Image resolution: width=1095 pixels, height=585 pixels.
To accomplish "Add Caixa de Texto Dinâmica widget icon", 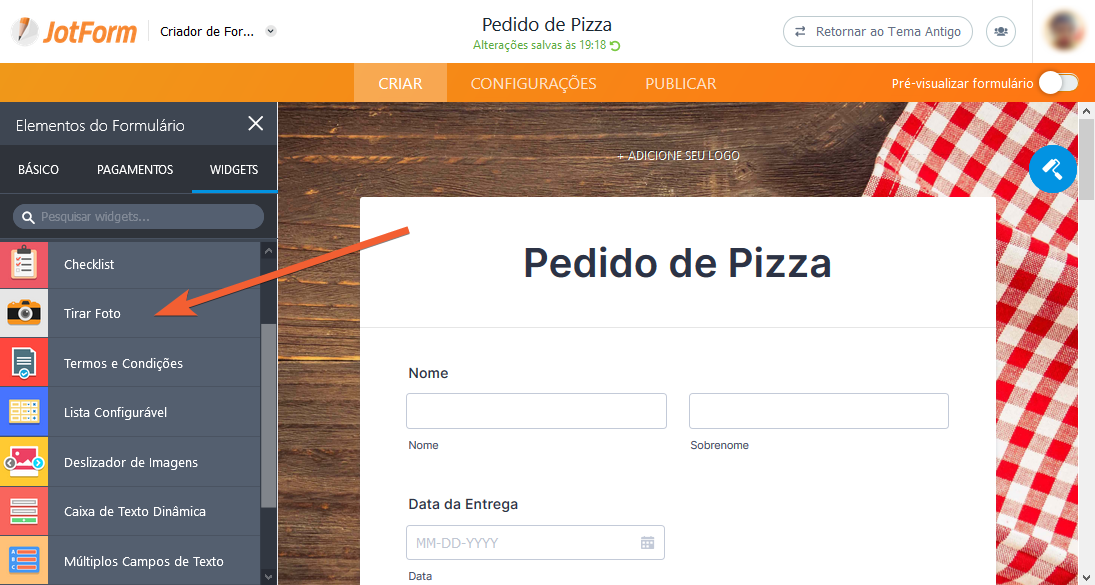I will point(24,511).
